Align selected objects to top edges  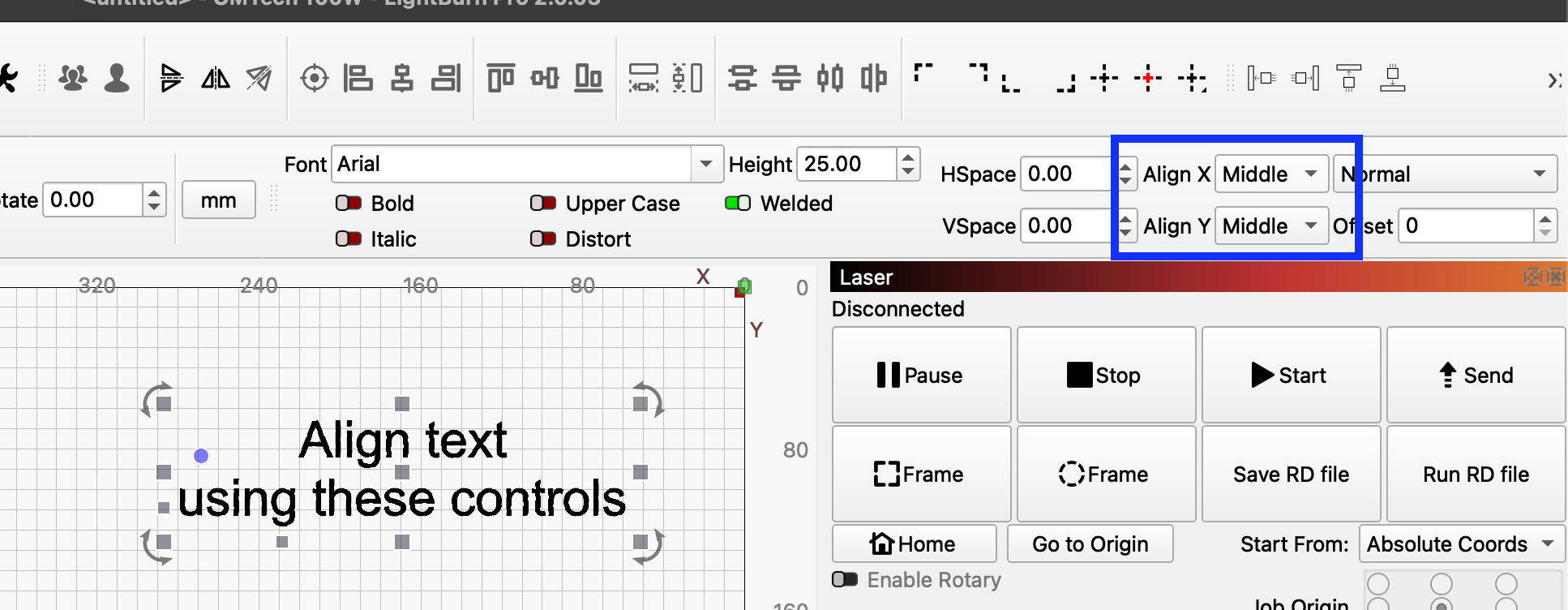point(501,78)
